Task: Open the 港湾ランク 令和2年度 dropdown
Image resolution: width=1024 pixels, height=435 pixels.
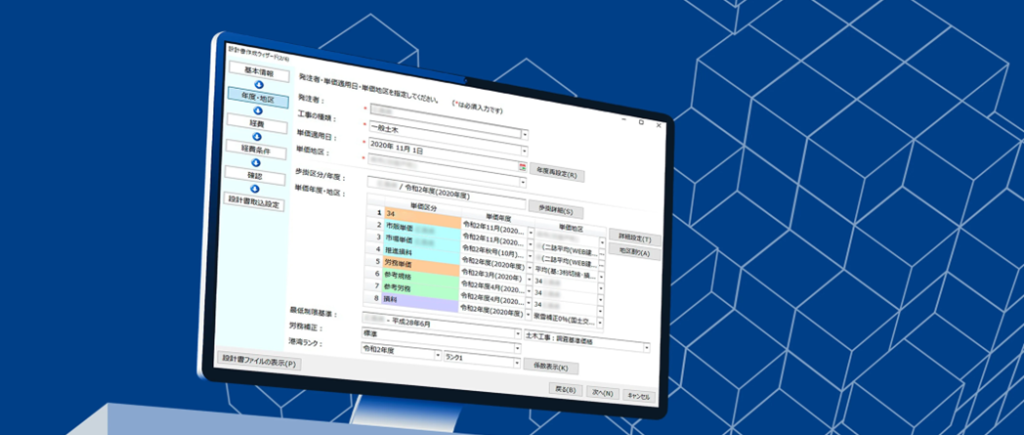Action: (x=436, y=354)
